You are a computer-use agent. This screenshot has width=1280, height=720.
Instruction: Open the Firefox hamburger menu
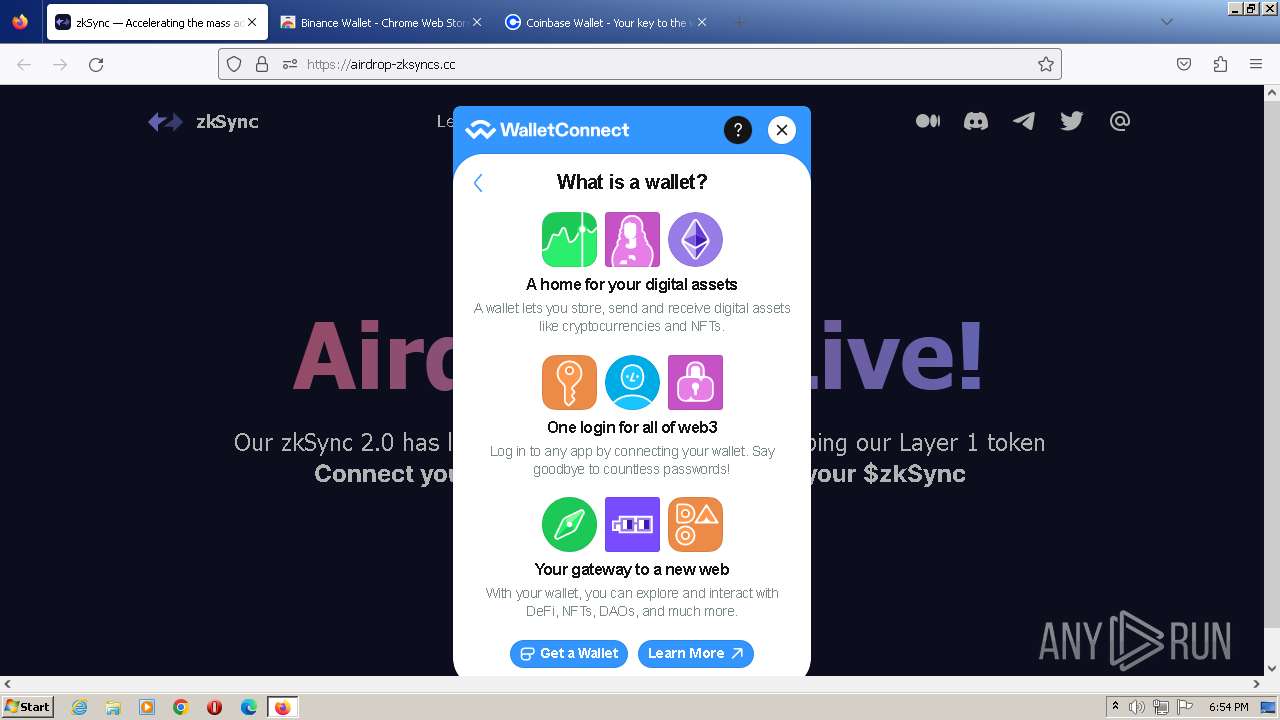(1256, 64)
